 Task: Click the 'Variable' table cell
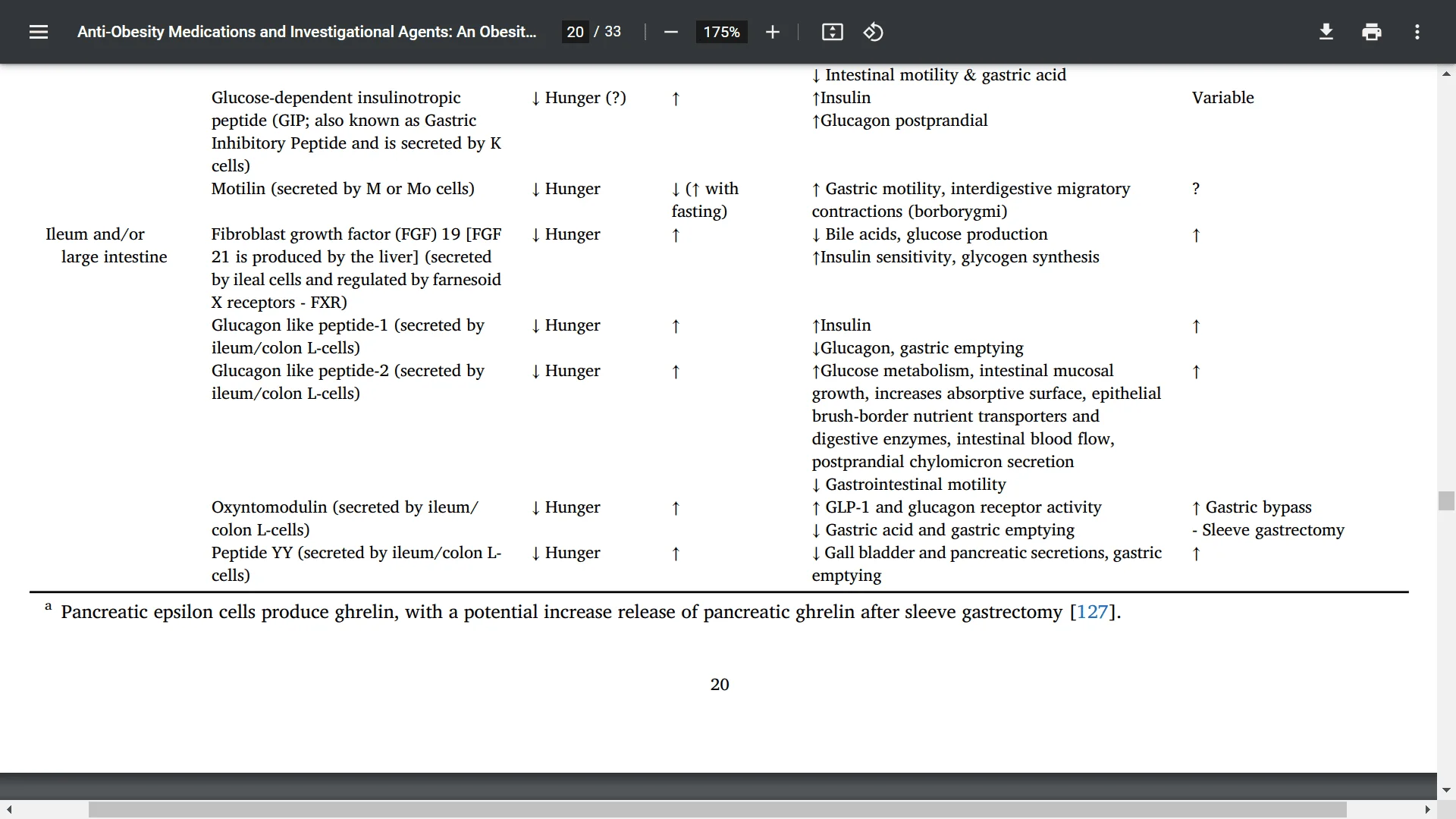point(1222,98)
